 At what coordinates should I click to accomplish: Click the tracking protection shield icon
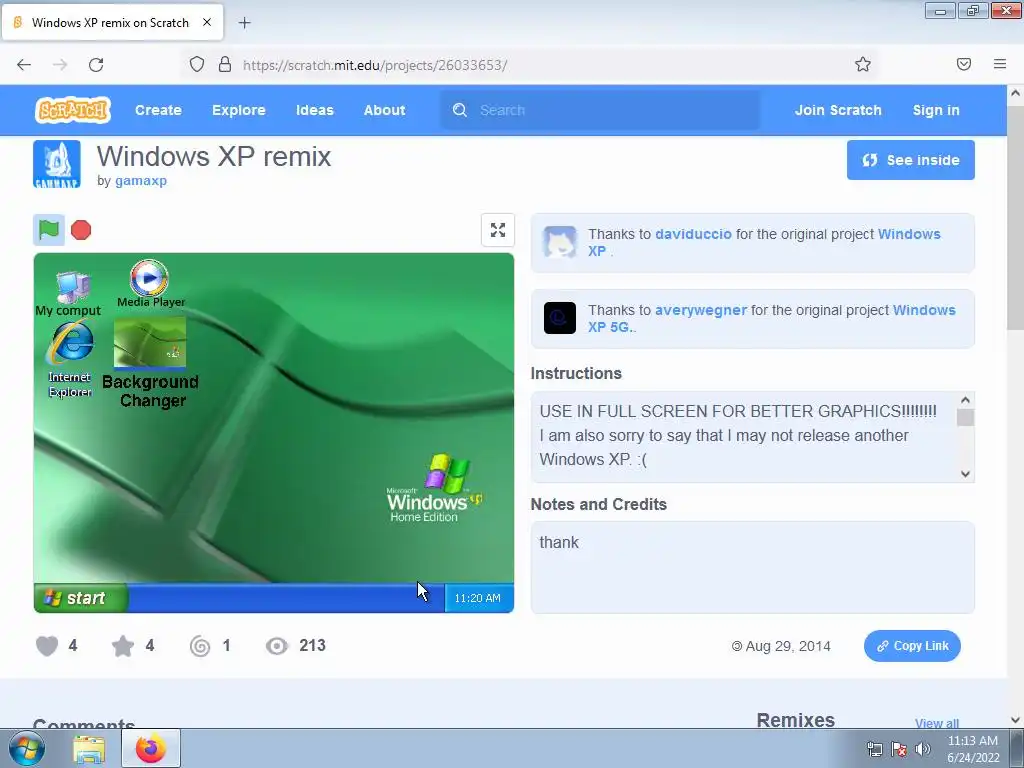coord(197,64)
